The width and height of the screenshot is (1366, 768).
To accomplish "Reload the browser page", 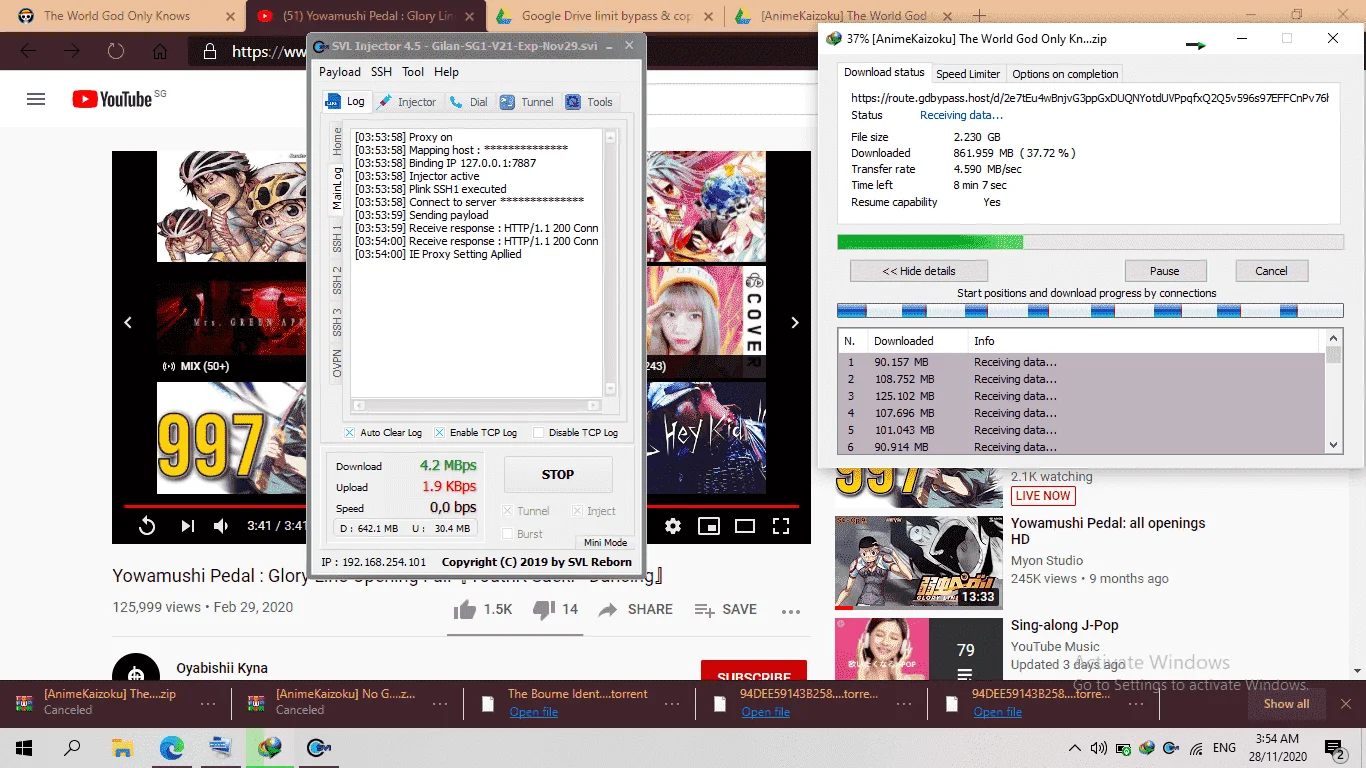I will (x=115, y=51).
